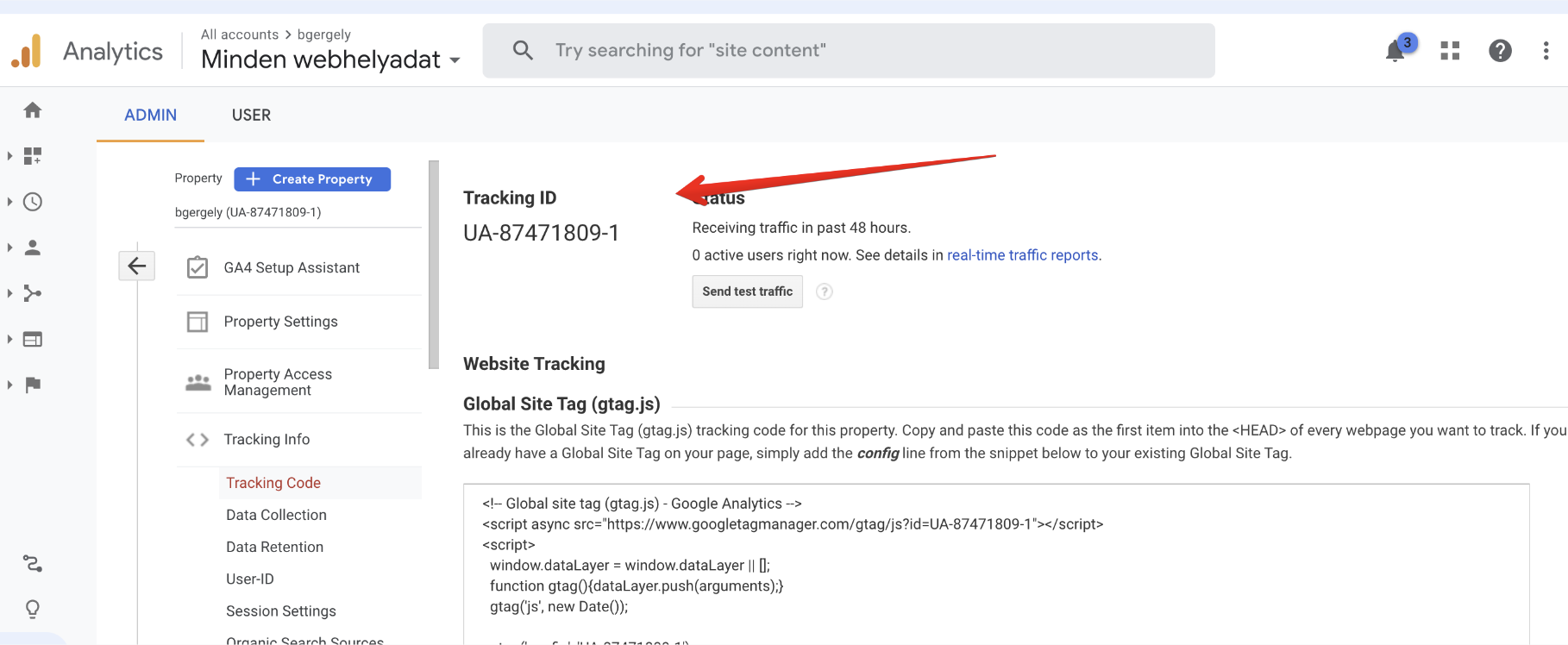This screenshot has height=645, width=1568.
Task: Open the bgergely (UA-87471809-1) property selector
Action: (x=298, y=212)
